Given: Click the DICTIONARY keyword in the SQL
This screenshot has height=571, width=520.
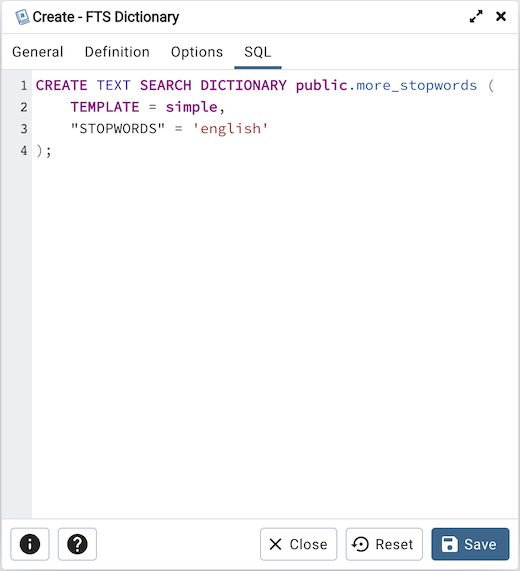Looking at the screenshot, I should 244,86.
